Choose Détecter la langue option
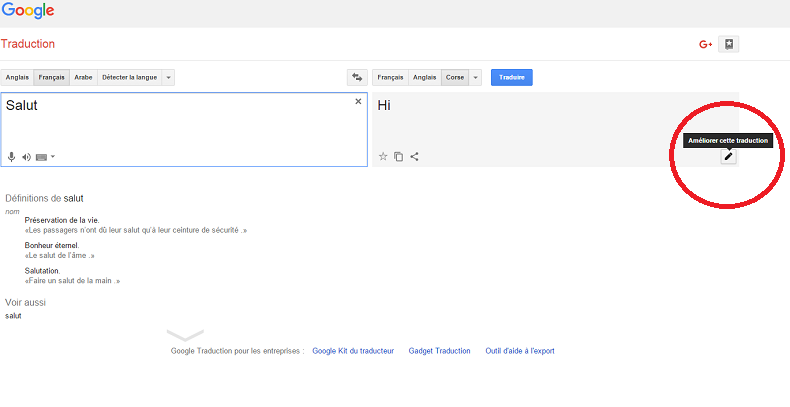 point(129,78)
